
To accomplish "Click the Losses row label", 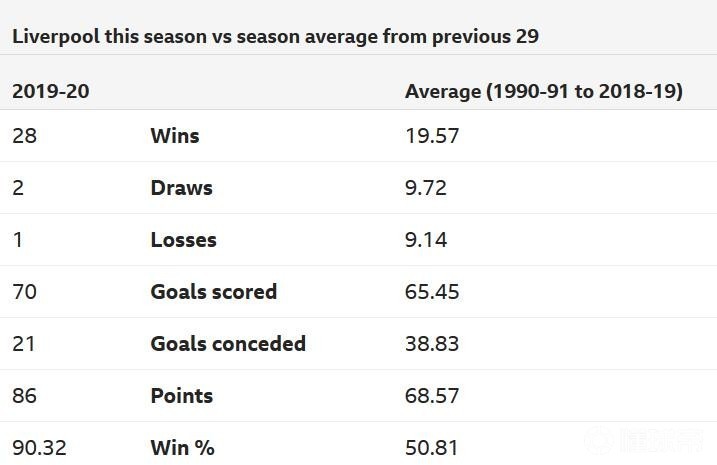I will [x=183, y=240].
